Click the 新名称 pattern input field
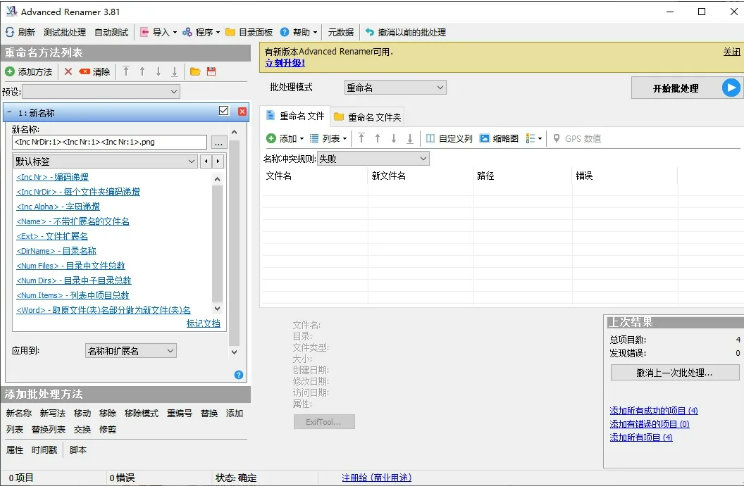This screenshot has width=744, height=486. coord(110,142)
